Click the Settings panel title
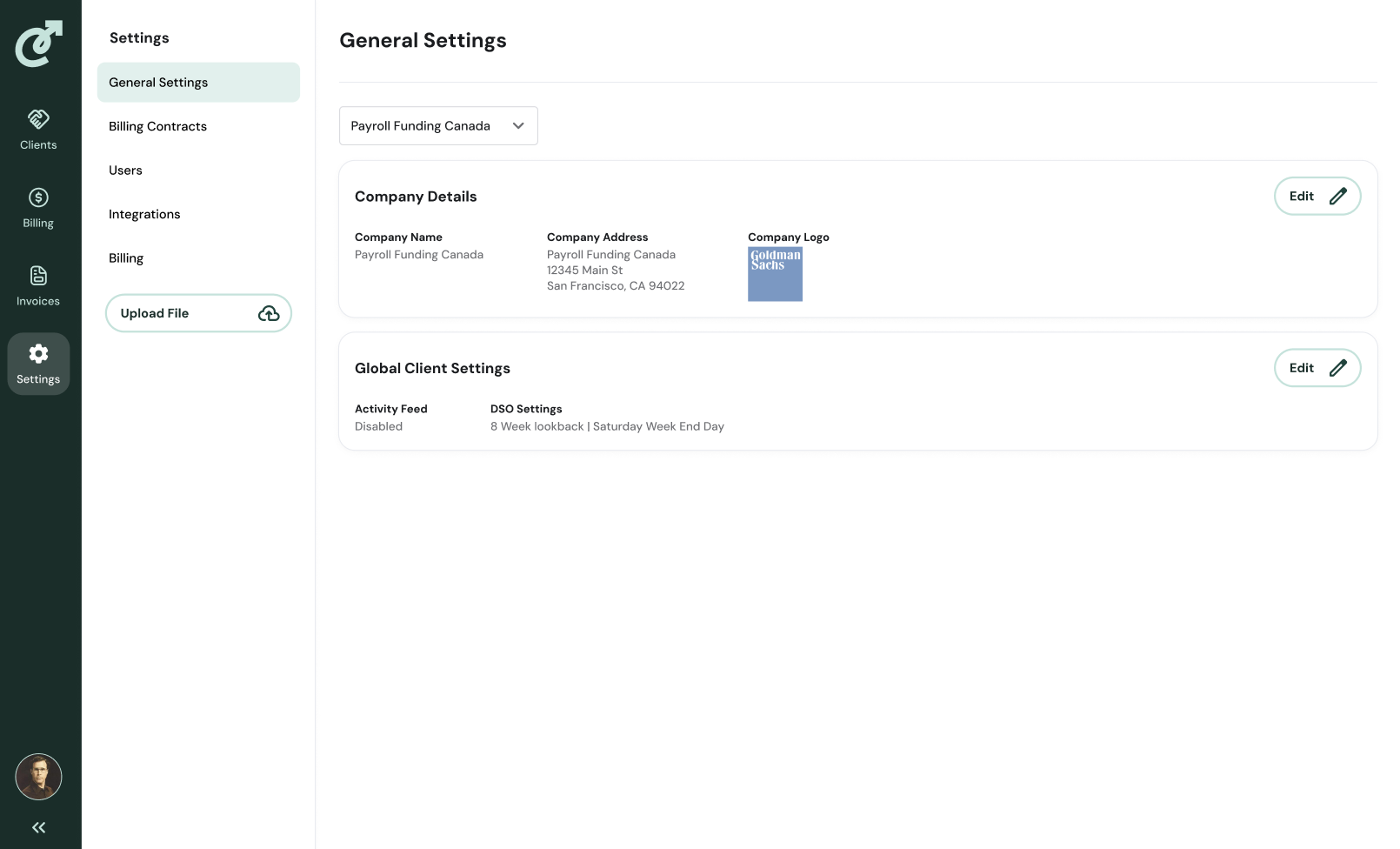Screen dimensions: 1400x849 pos(139,38)
